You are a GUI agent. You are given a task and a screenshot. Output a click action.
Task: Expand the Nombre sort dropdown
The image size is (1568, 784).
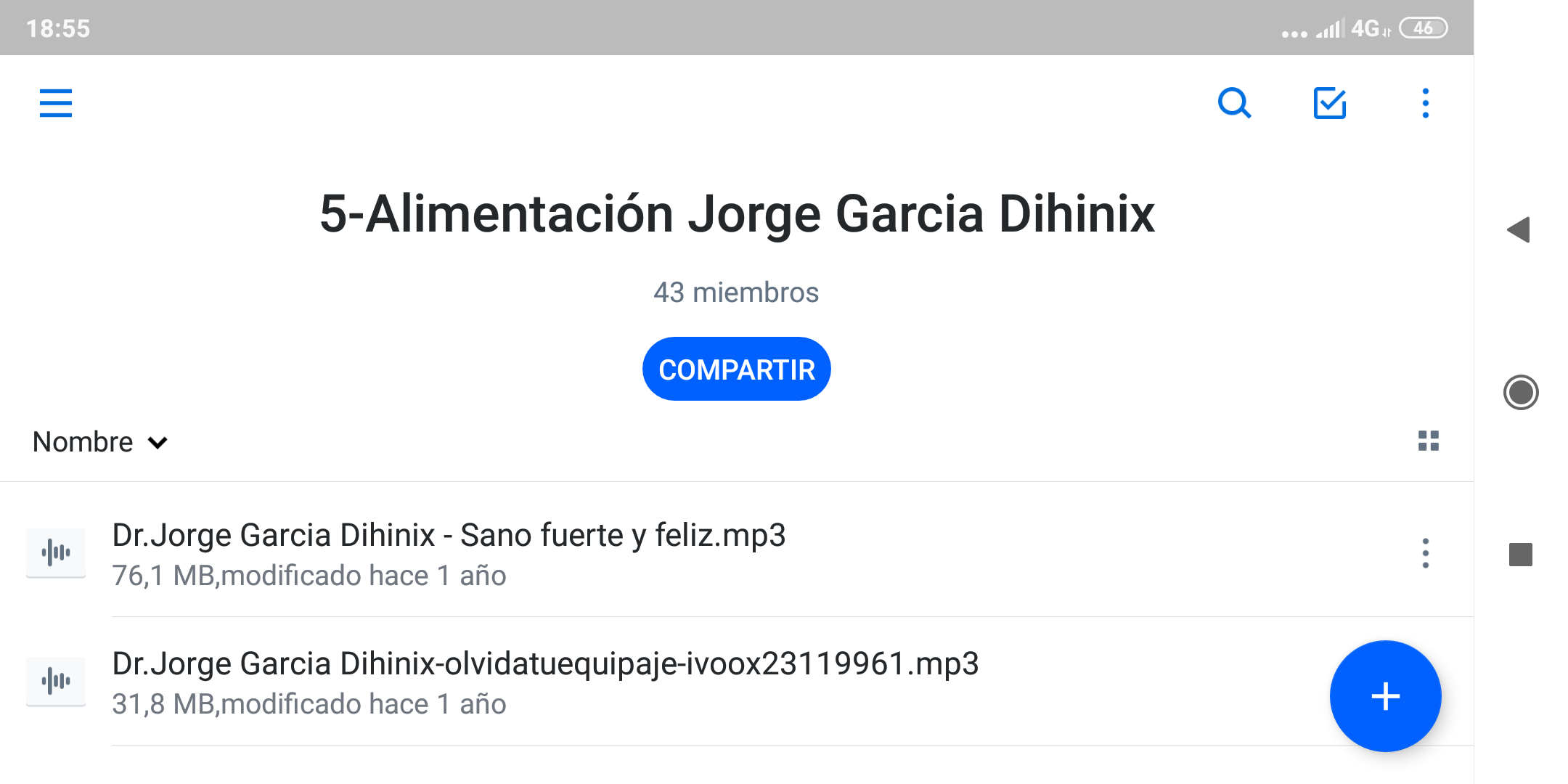click(x=83, y=442)
